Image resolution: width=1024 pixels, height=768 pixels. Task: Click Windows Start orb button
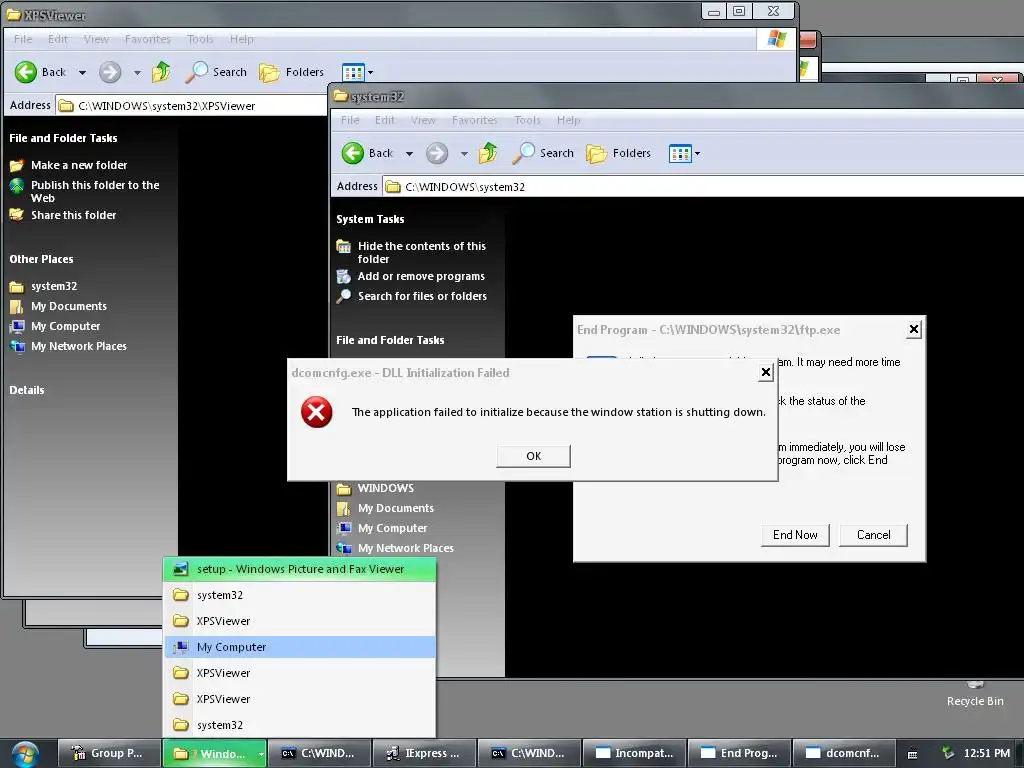click(x=25, y=754)
